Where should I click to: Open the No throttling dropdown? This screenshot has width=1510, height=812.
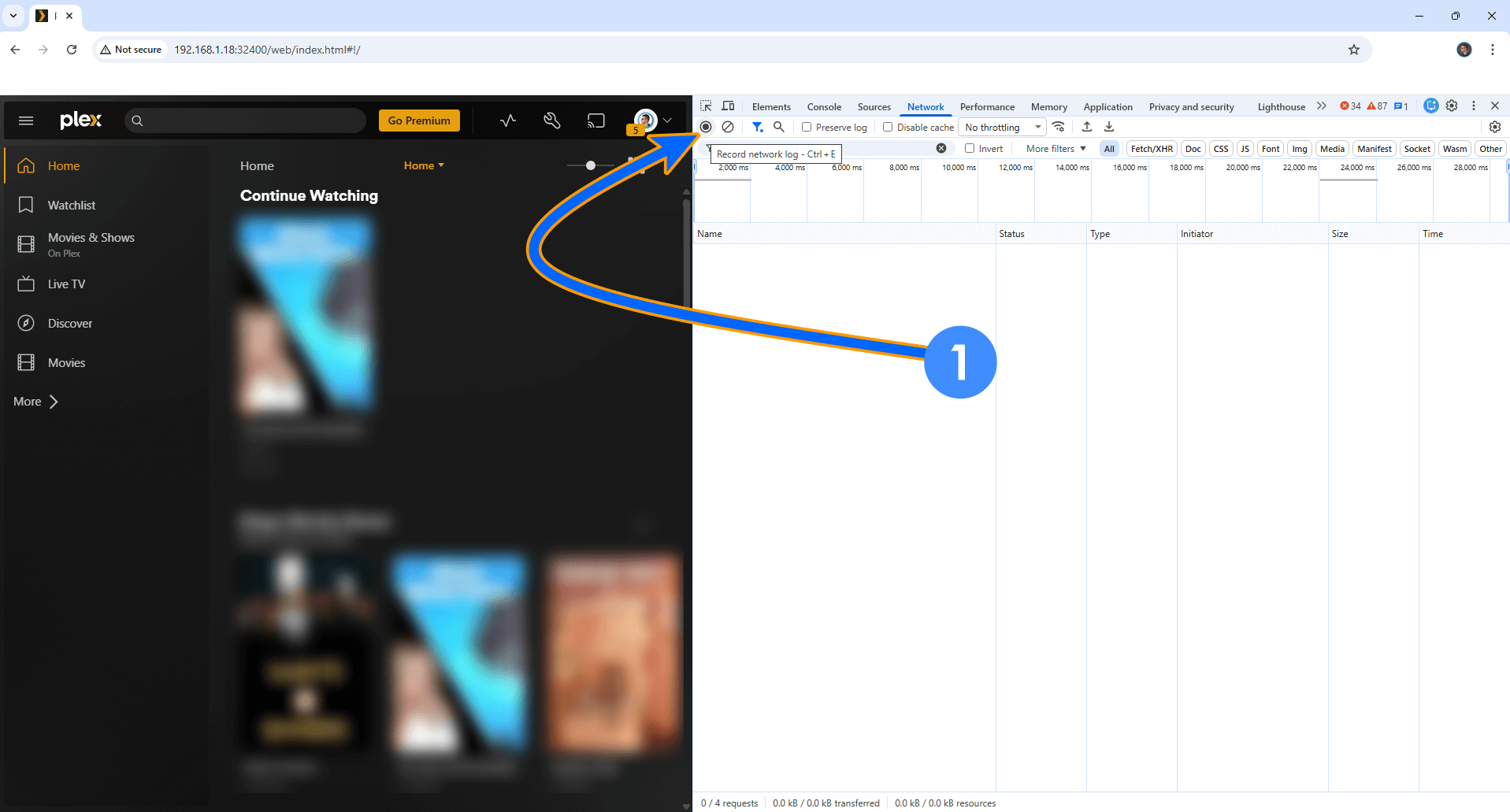click(x=1002, y=127)
